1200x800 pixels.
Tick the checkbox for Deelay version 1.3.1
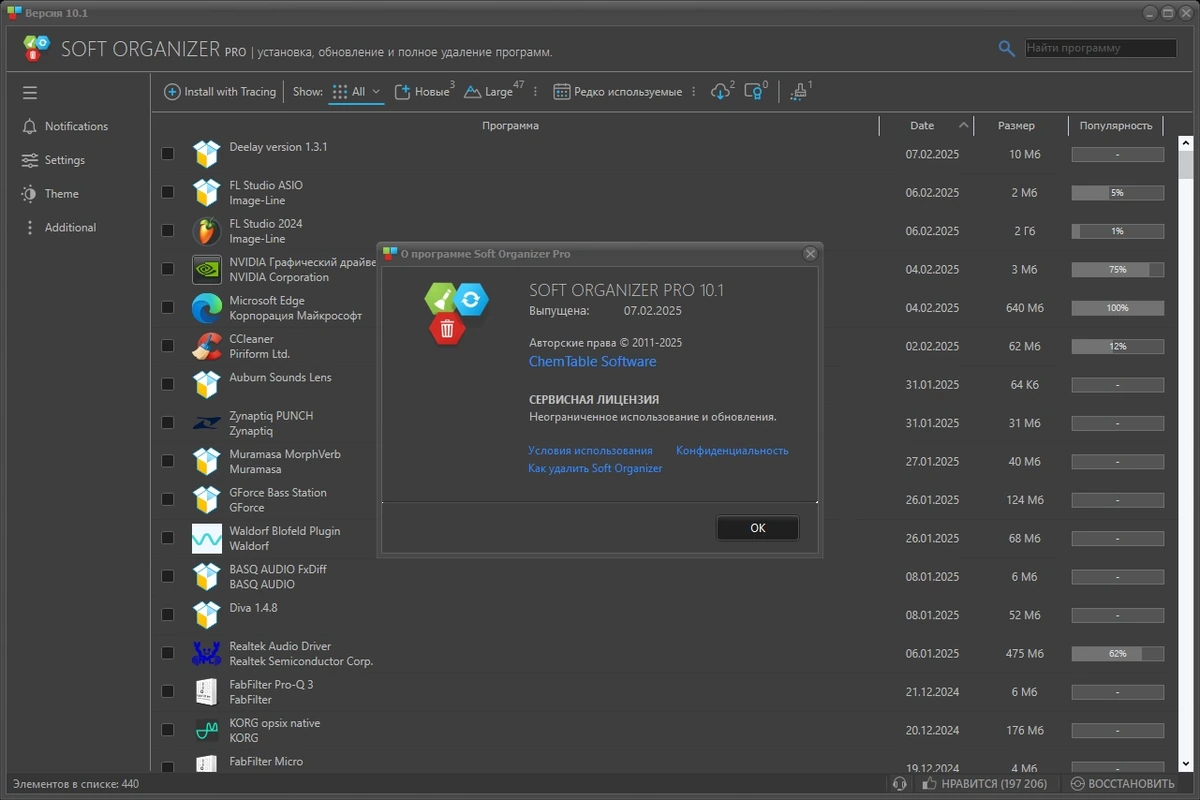168,154
